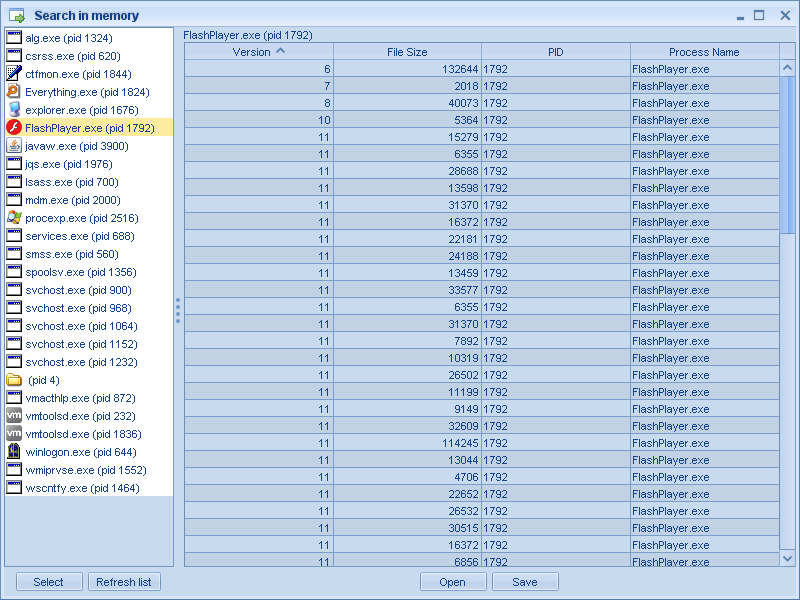This screenshot has width=800, height=600.
Task: Select the row with file size 30515
Action: point(482,528)
